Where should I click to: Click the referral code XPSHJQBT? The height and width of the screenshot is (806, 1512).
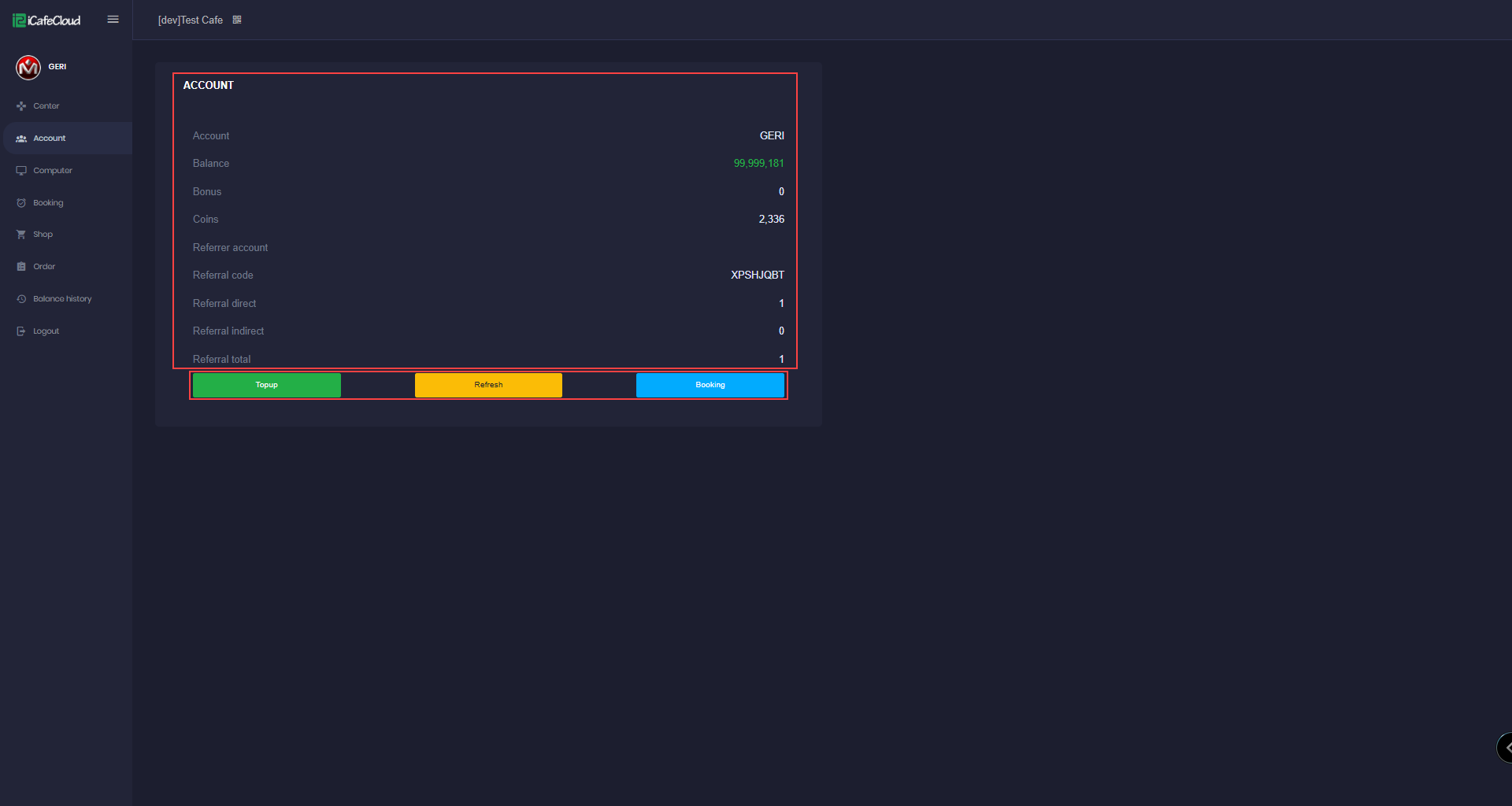(x=758, y=275)
